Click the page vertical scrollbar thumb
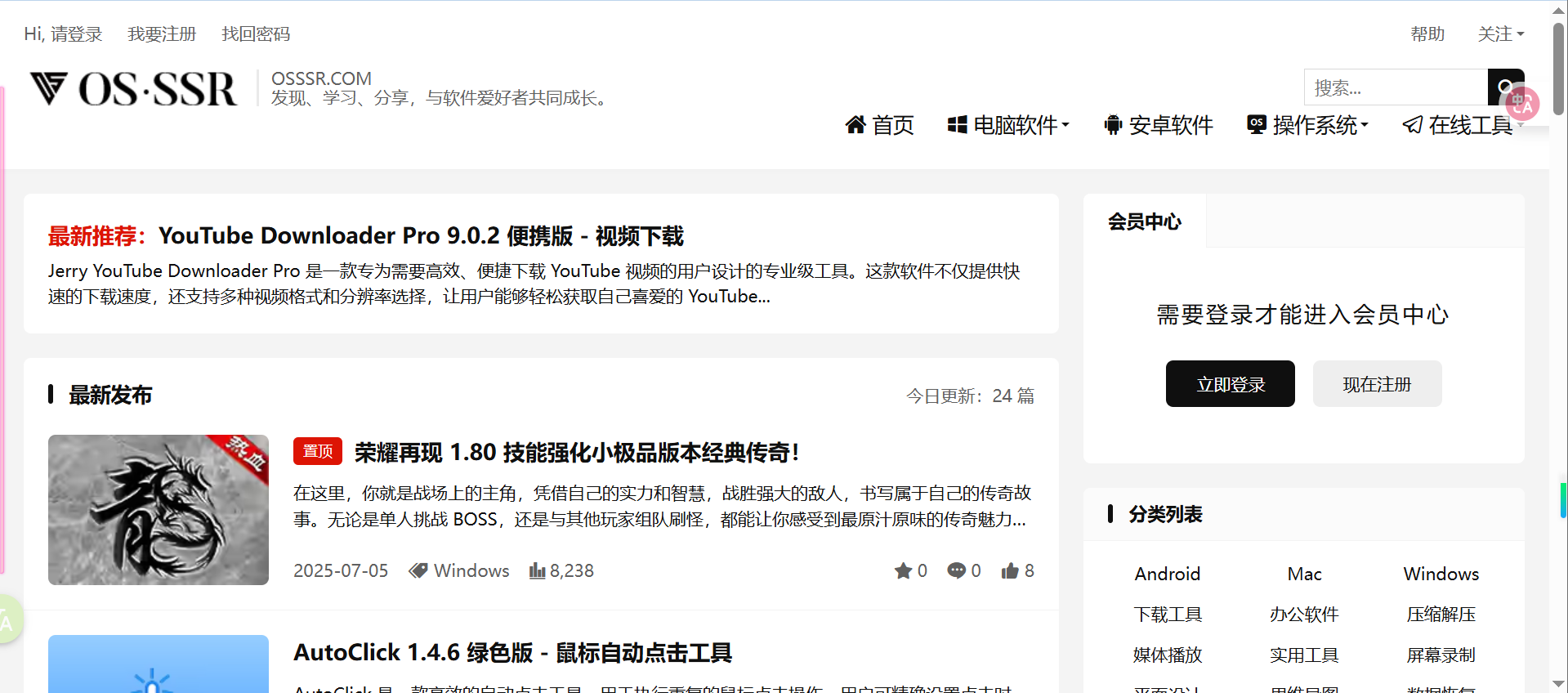The height and width of the screenshot is (693, 1568). click(x=1559, y=69)
